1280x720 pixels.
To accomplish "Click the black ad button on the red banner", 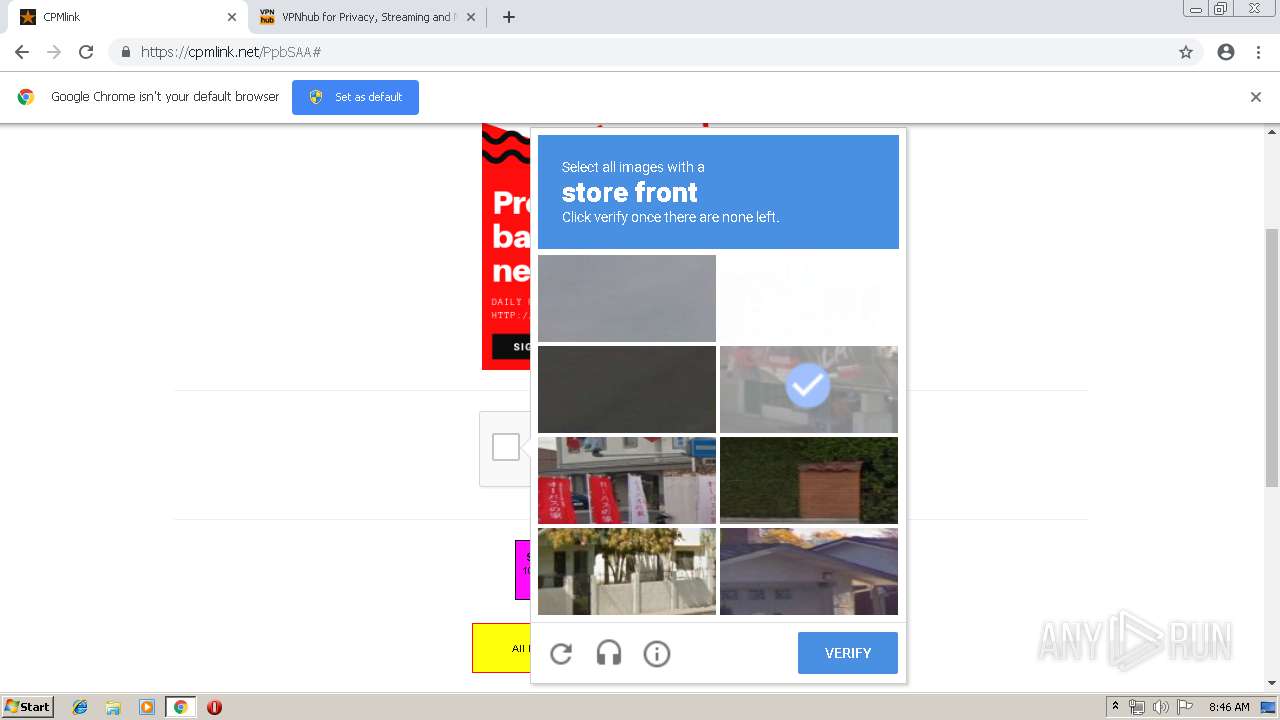I will [x=511, y=346].
